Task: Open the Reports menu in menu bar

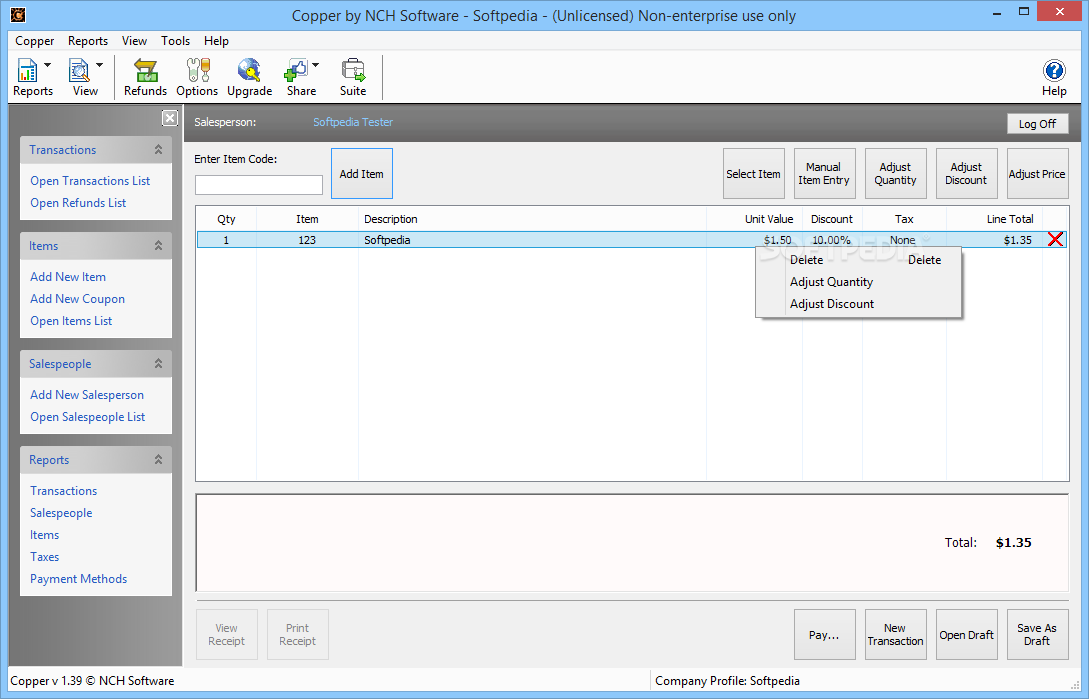Action: 88,41
